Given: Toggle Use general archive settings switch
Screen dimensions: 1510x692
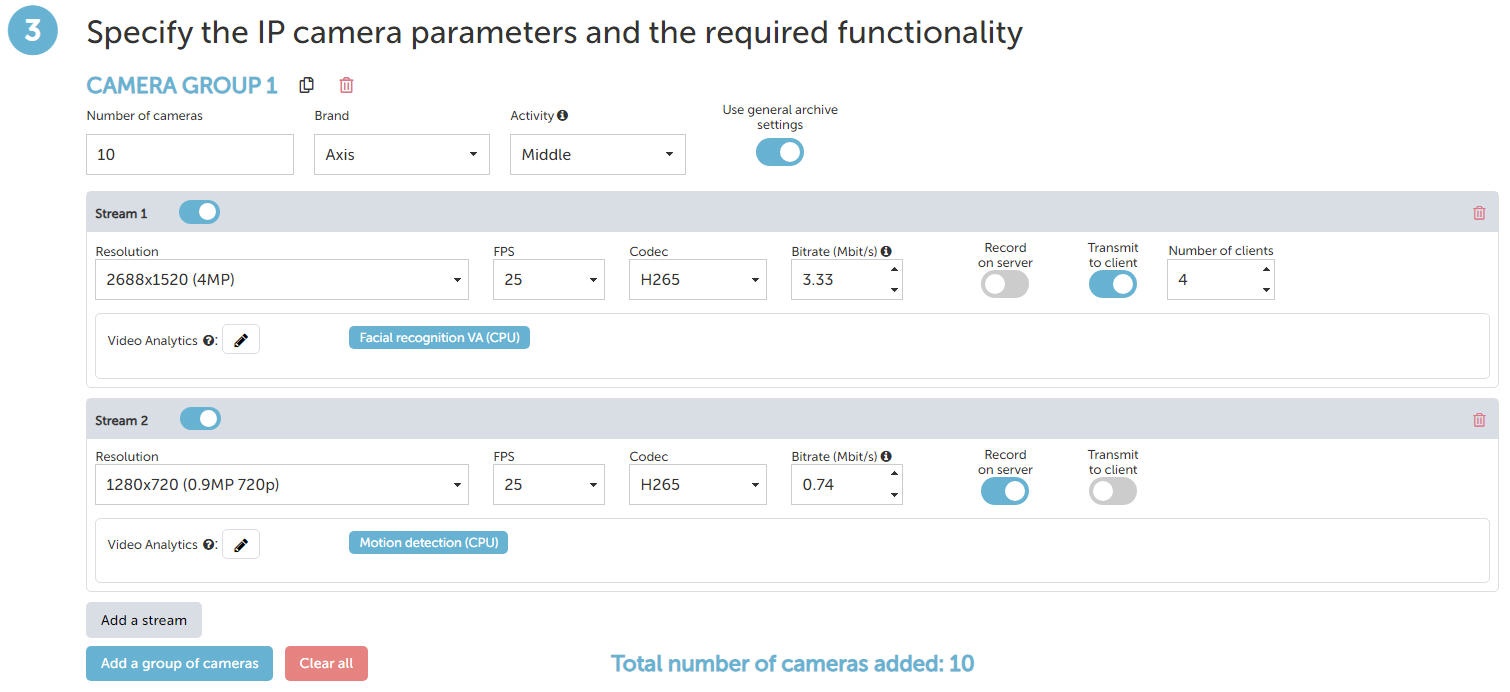Looking at the screenshot, I should [780, 152].
